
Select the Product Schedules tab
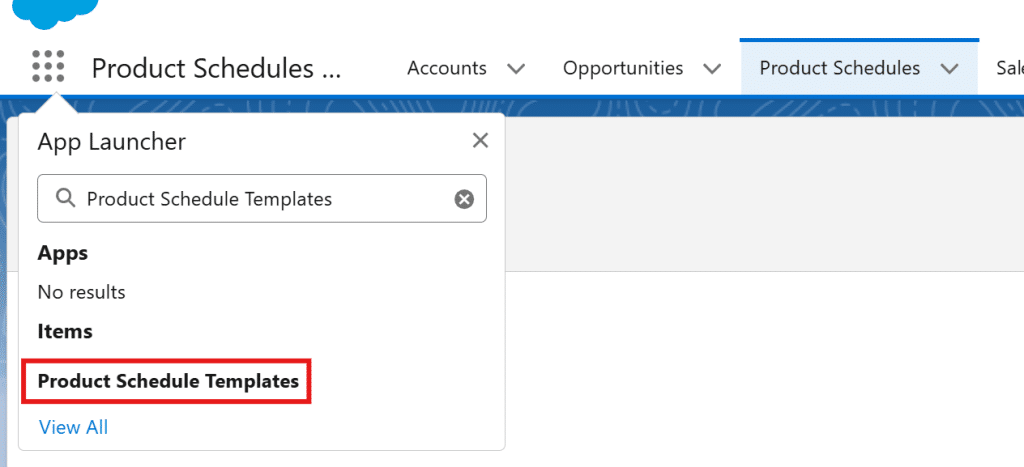[839, 69]
